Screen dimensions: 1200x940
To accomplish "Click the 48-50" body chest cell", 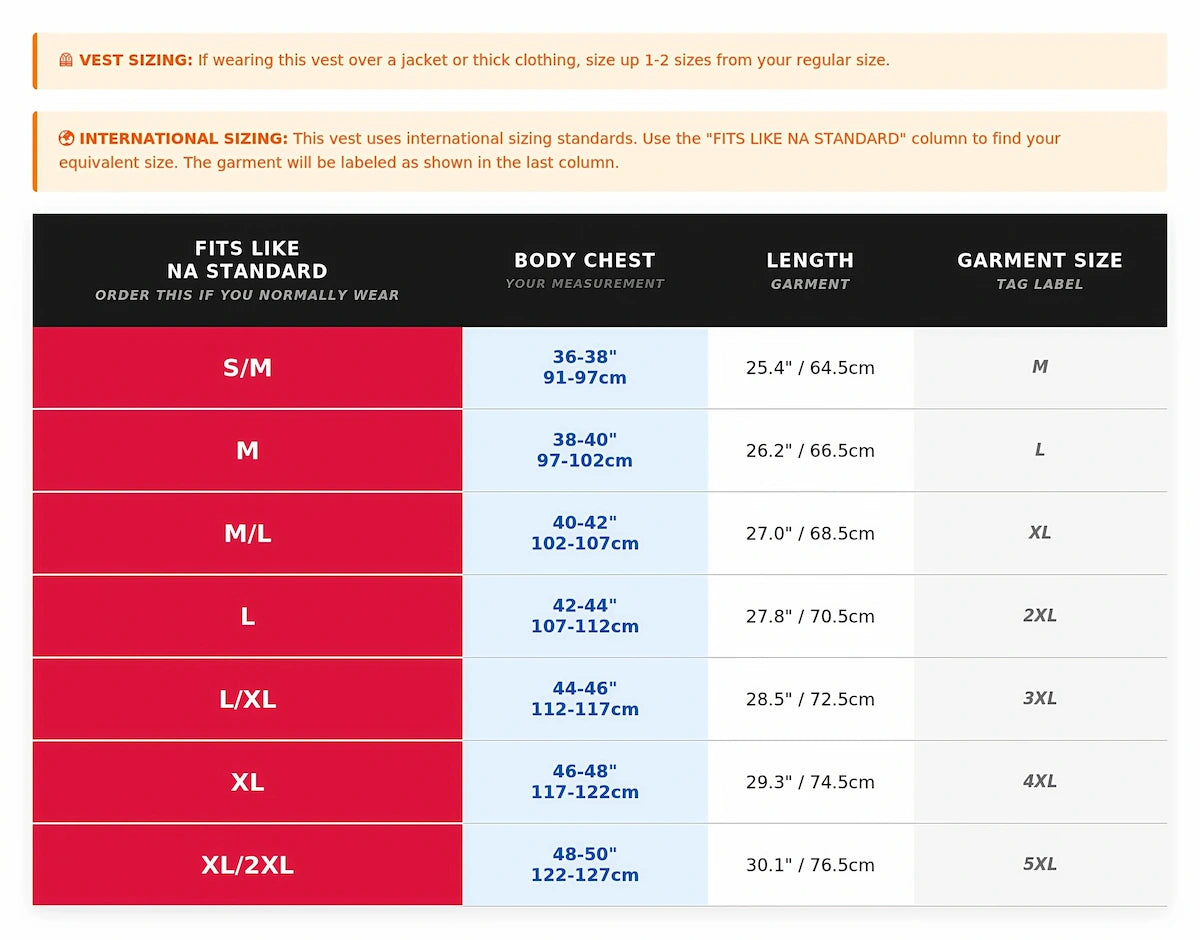I will pos(584,865).
